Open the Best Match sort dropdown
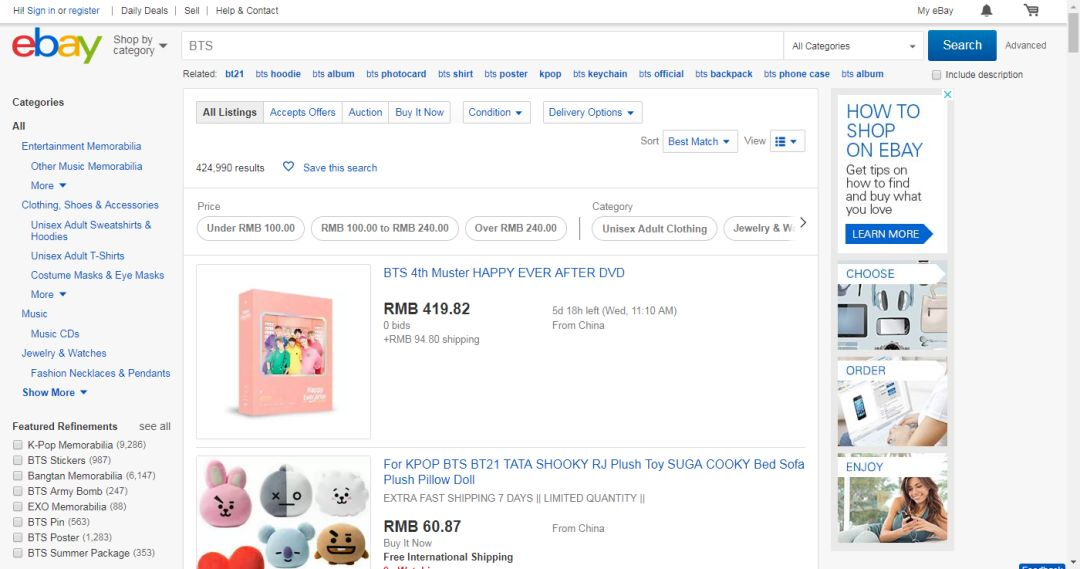Screen dimensions: 1080x569 (700, 142)
